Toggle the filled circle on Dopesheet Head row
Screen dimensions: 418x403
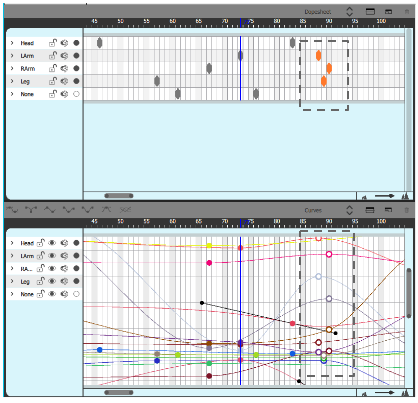76,43
